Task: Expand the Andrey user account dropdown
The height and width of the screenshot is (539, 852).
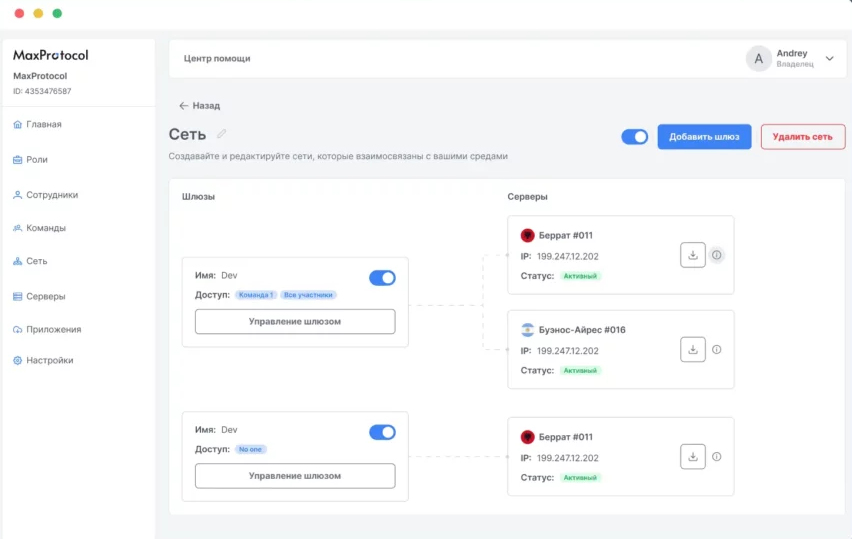Action: pyautogui.click(x=829, y=59)
